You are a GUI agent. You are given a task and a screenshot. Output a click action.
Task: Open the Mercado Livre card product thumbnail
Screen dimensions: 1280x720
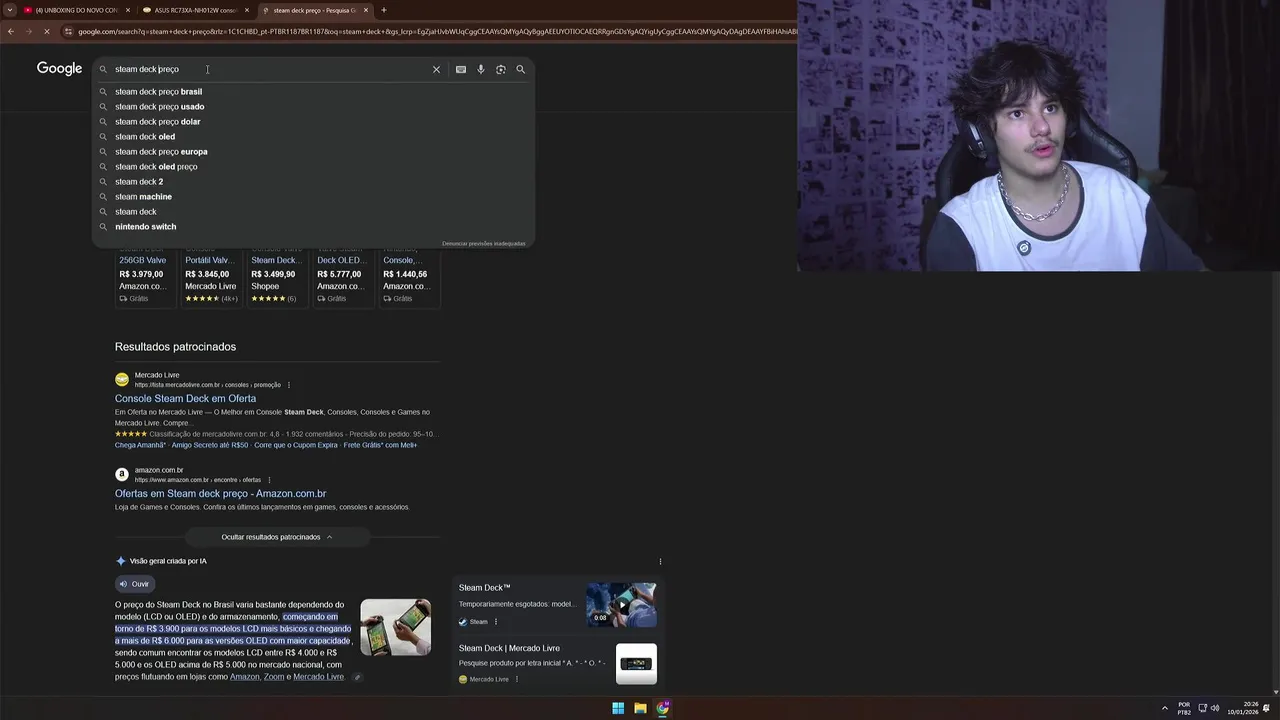coord(636,664)
